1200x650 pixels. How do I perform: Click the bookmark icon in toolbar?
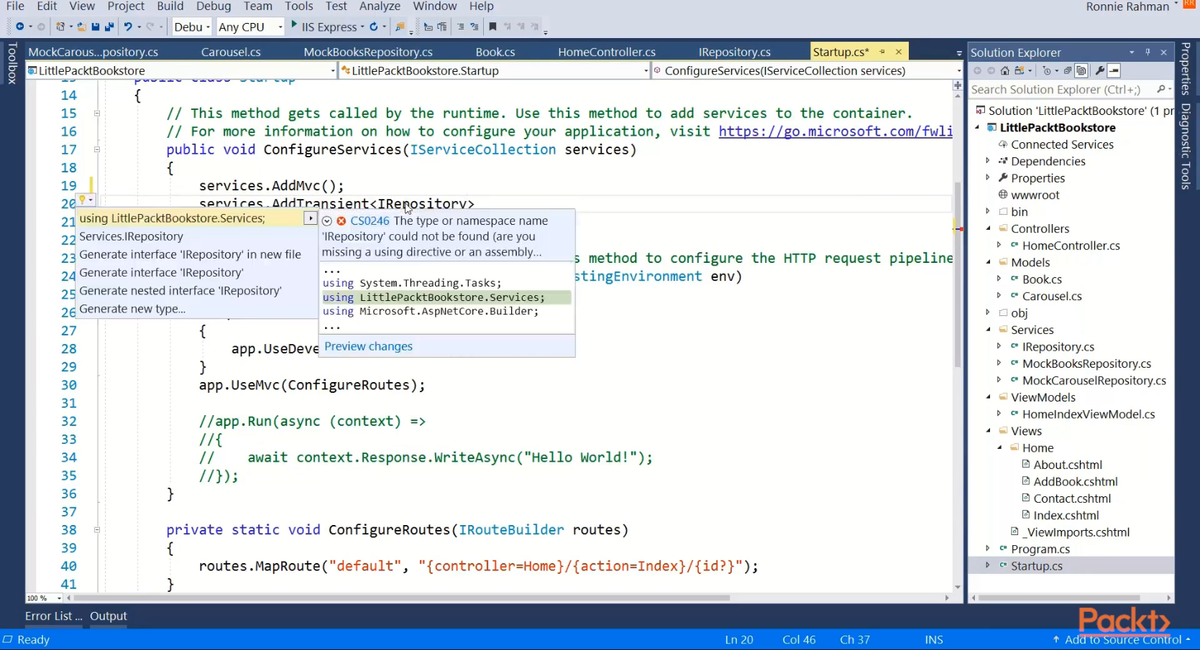click(x=492, y=27)
